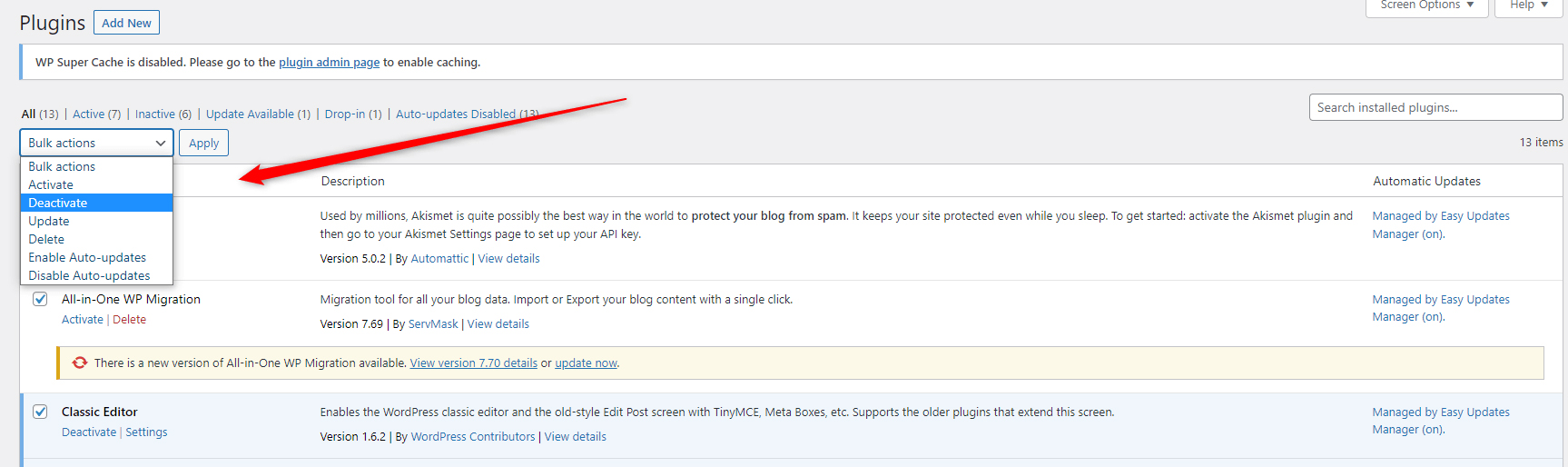Screen dimensions: 1568x467
Task: Click the 13 items count text
Action: [x=1541, y=142]
